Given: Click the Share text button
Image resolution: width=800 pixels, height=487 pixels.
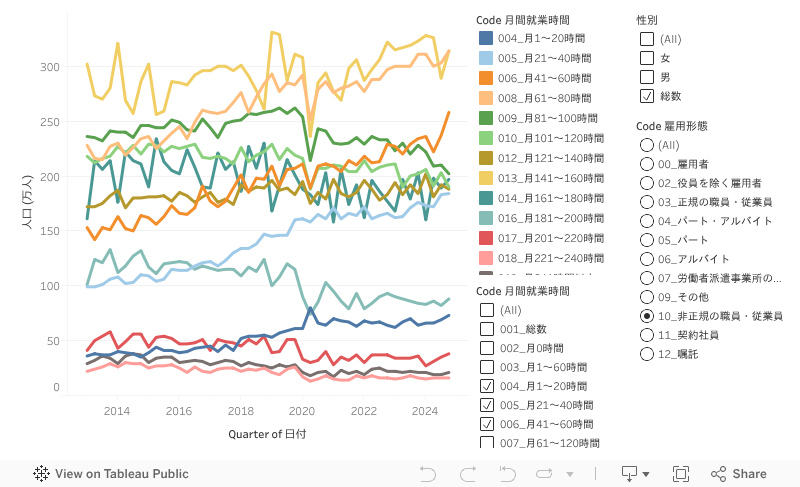Looking at the screenshot, I should pyautogui.click(x=749, y=474).
